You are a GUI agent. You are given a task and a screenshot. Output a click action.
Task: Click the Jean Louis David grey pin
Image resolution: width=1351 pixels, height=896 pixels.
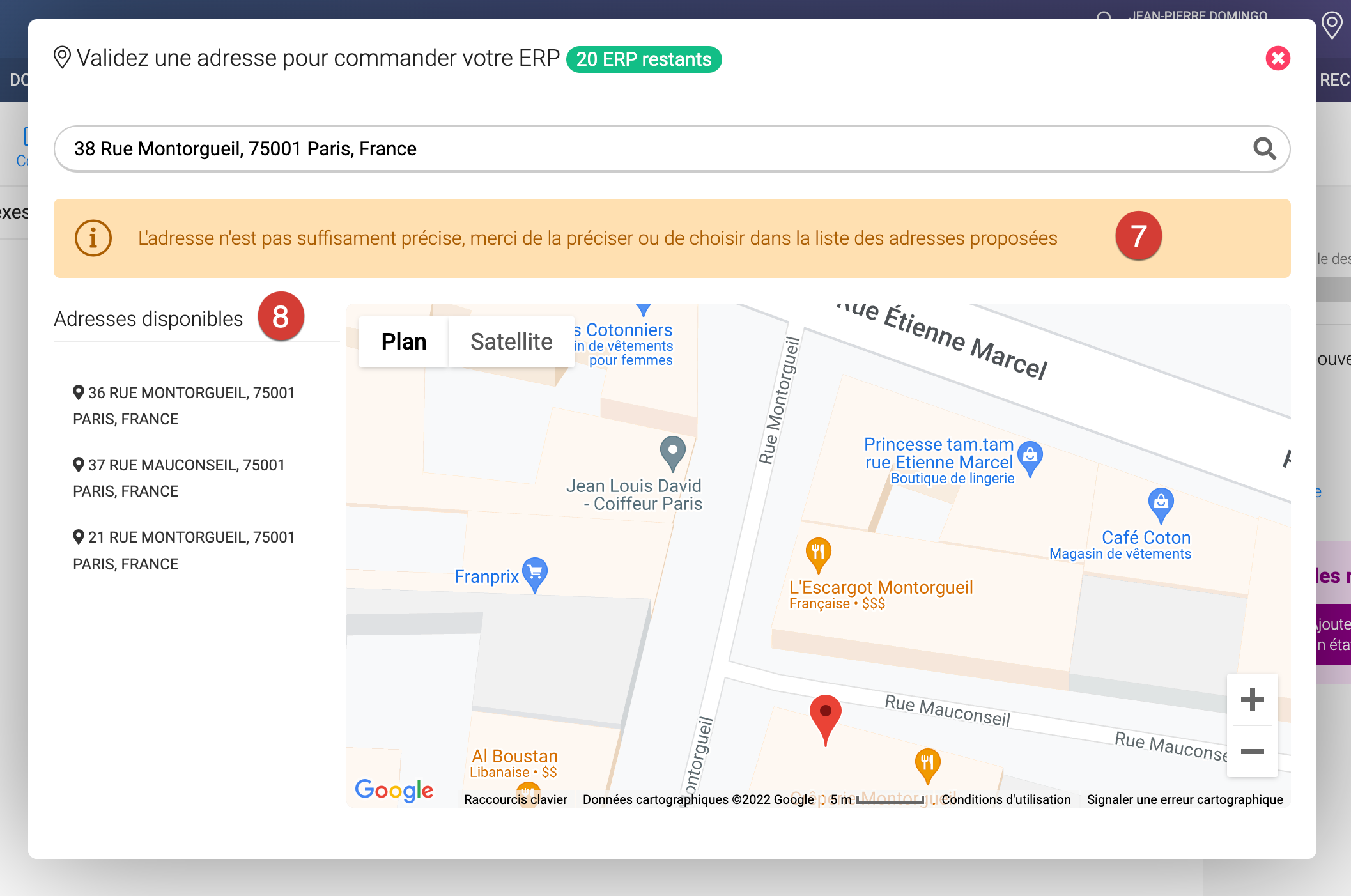tap(672, 451)
